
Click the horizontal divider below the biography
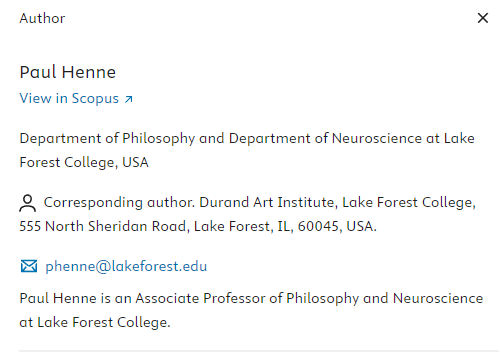pos(259,351)
